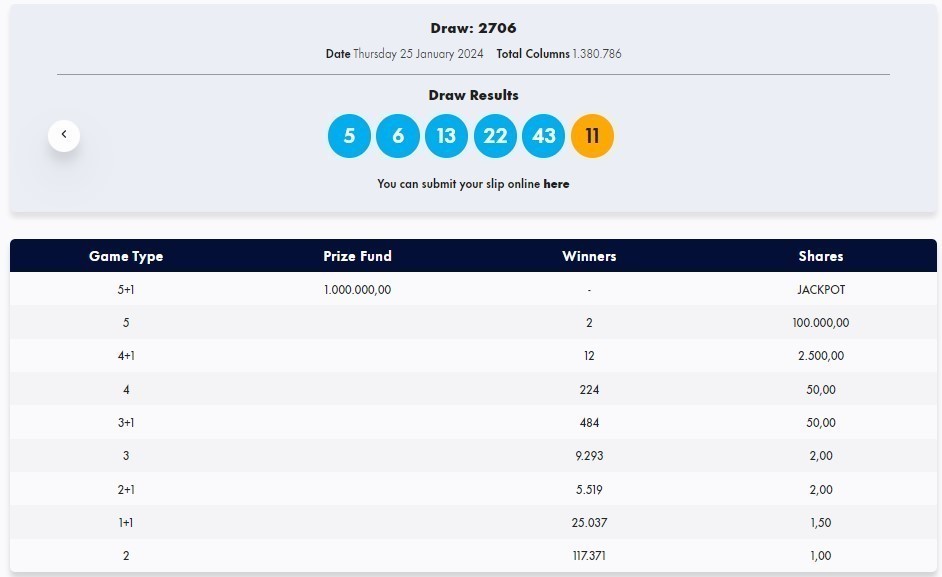Click the JACKPOT shares cell
Image resolution: width=942 pixels, height=577 pixels.
pyautogui.click(x=820, y=290)
